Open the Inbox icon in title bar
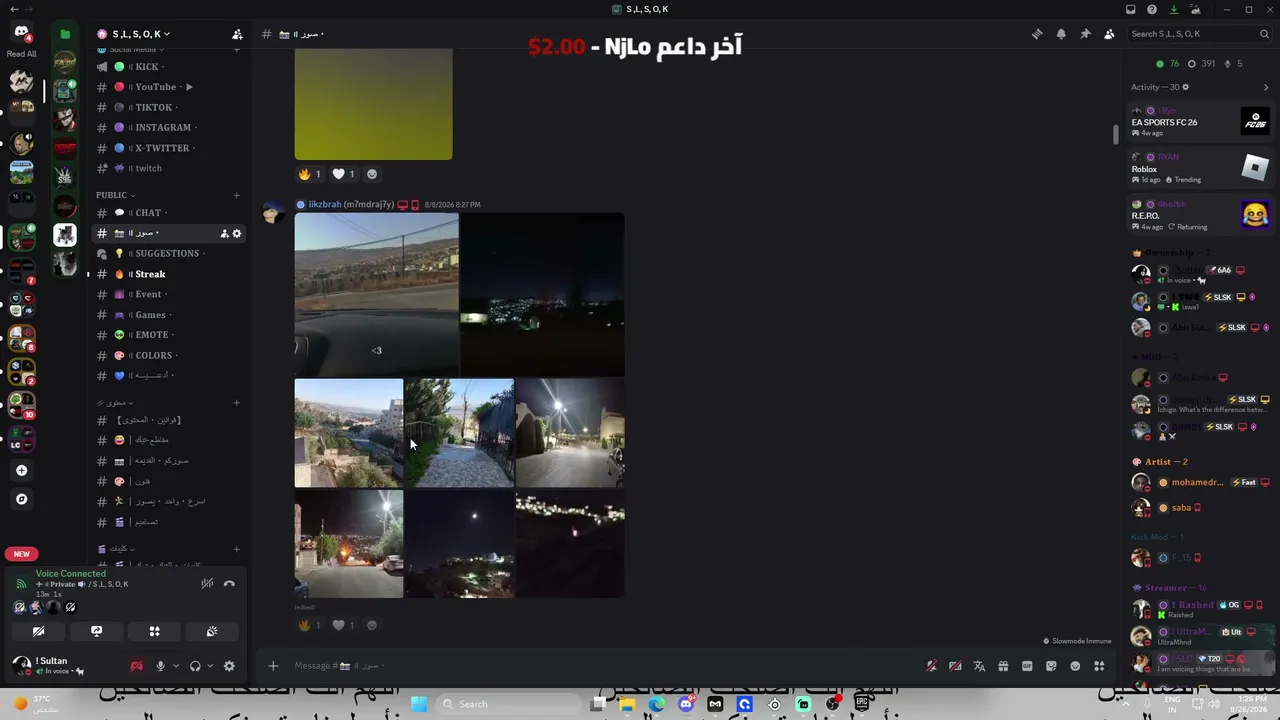Viewport: 1280px width, 720px height. click(x=1131, y=10)
